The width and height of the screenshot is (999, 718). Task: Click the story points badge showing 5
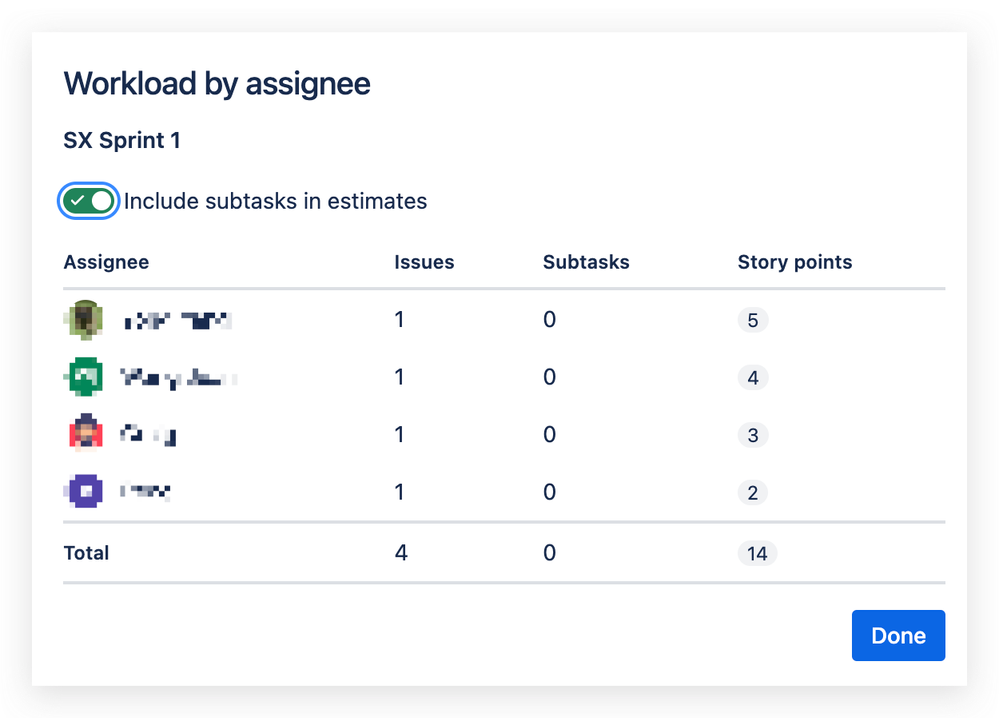[x=752, y=320]
